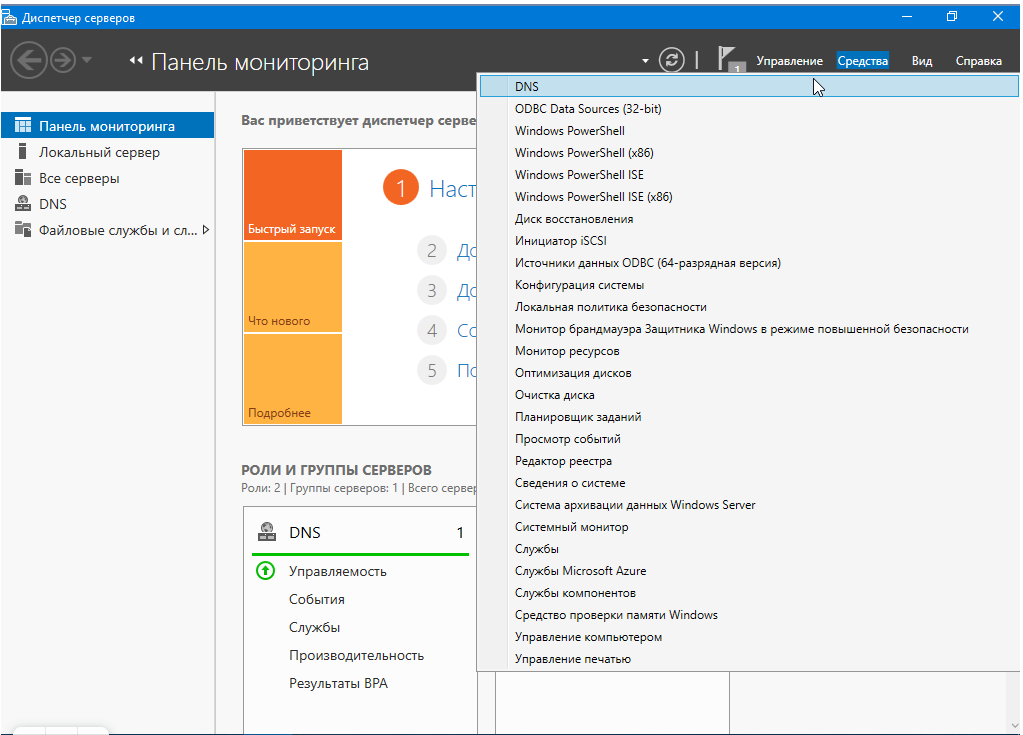Choose Службы Microsoft Azure menu entry

pyautogui.click(x=749, y=571)
